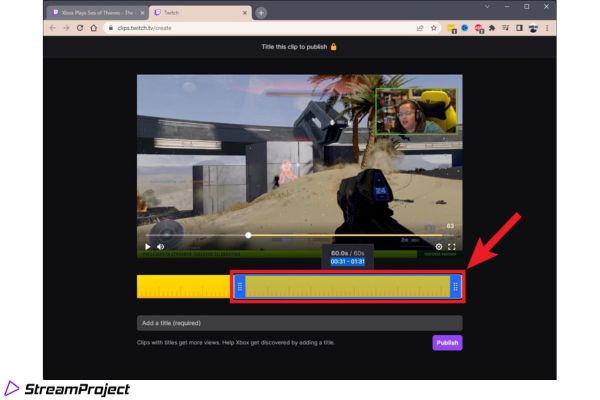The width and height of the screenshot is (600, 400).
Task: Open the media control toolbar icon
Action: (505, 28)
